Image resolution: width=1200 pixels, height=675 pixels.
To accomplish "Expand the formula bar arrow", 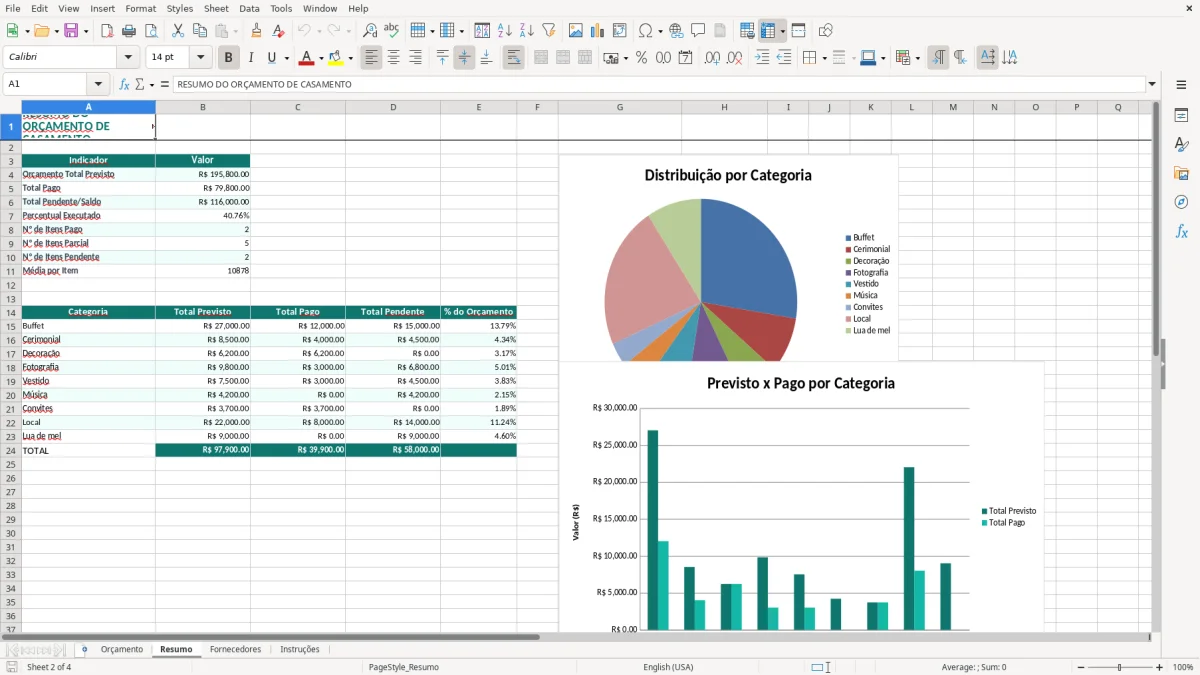I will (x=1153, y=85).
